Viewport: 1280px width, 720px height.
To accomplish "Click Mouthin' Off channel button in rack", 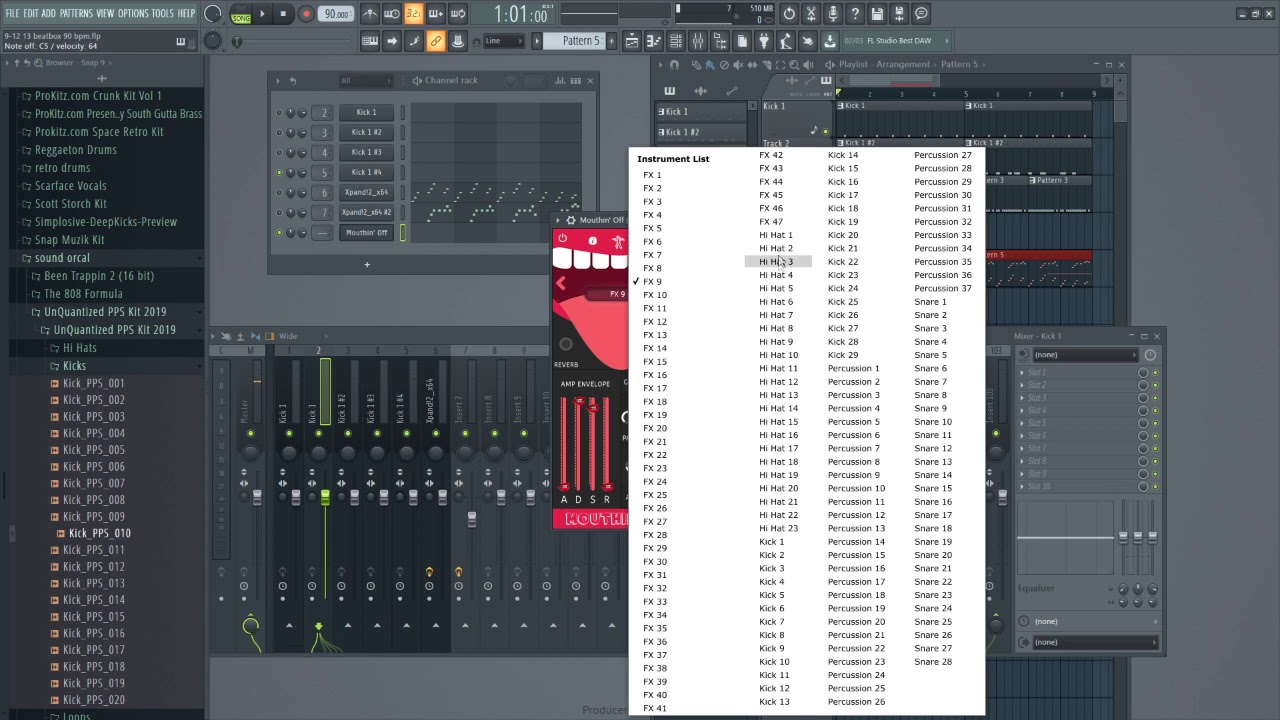I will point(367,233).
